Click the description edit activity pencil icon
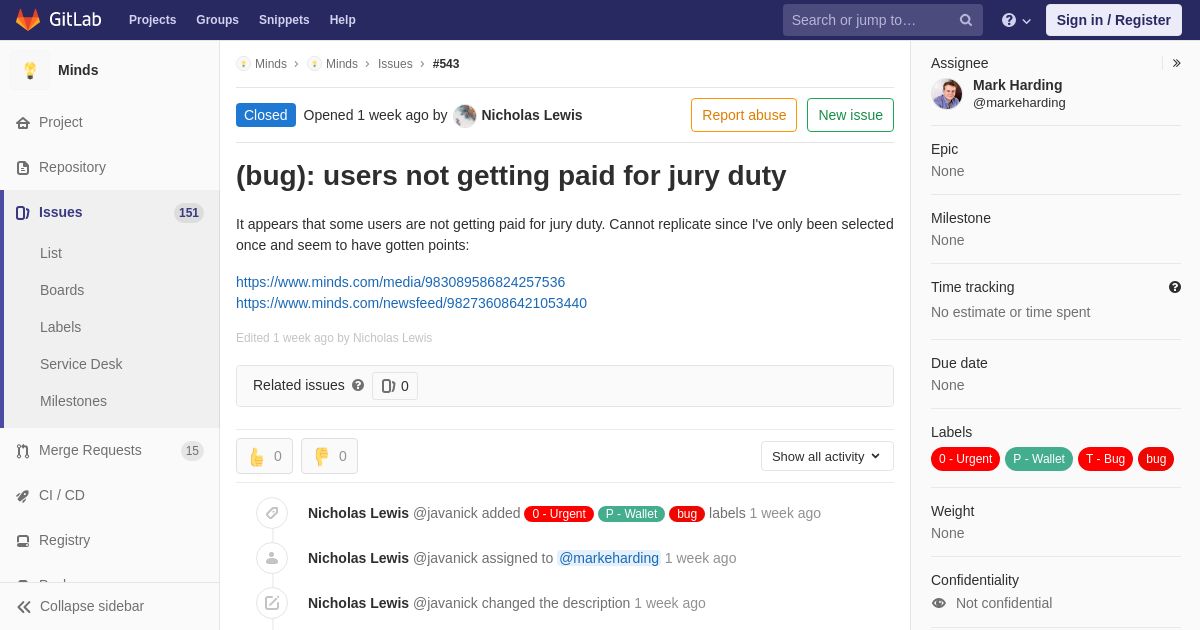The height and width of the screenshot is (630, 1200). pyautogui.click(x=272, y=603)
